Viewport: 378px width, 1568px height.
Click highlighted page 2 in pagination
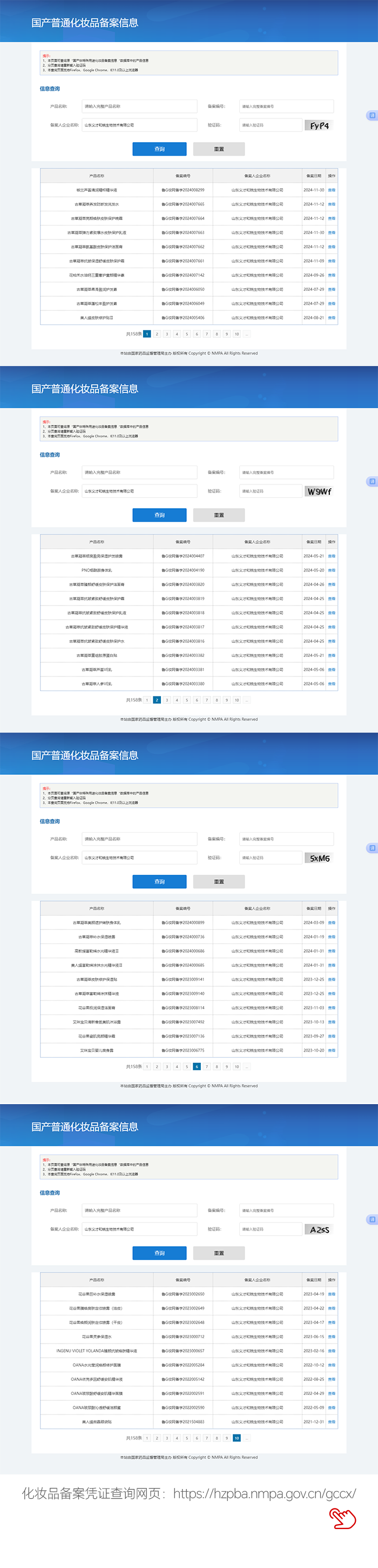tap(157, 700)
